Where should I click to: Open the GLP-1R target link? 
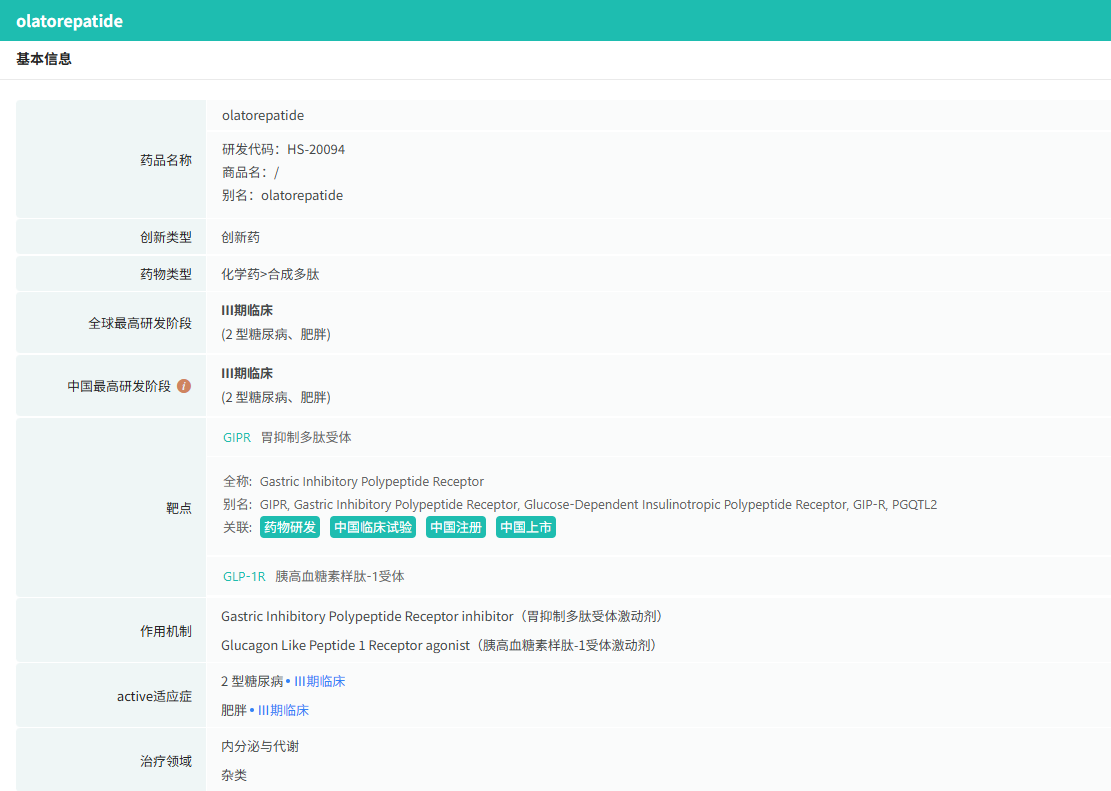[244, 576]
